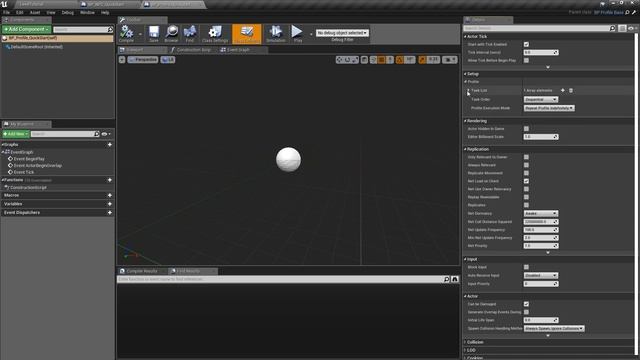Toggle Actor Hidden In Game checkbox
The width and height of the screenshot is (640, 360).
pos(526,129)
